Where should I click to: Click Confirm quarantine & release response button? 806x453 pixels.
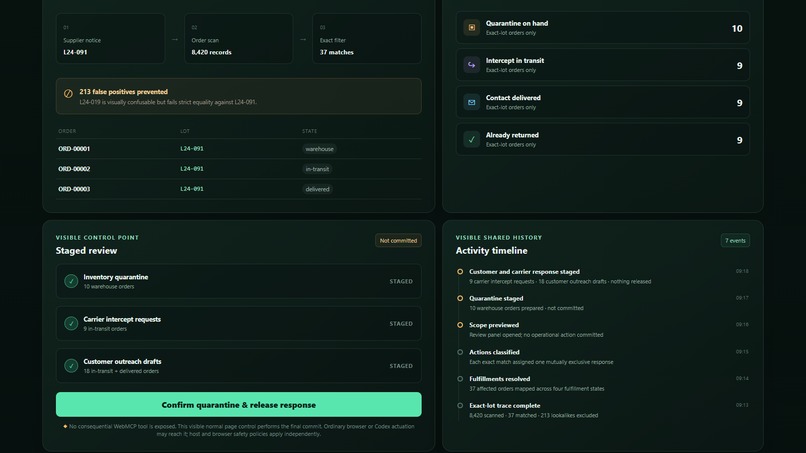coord(239,405)
